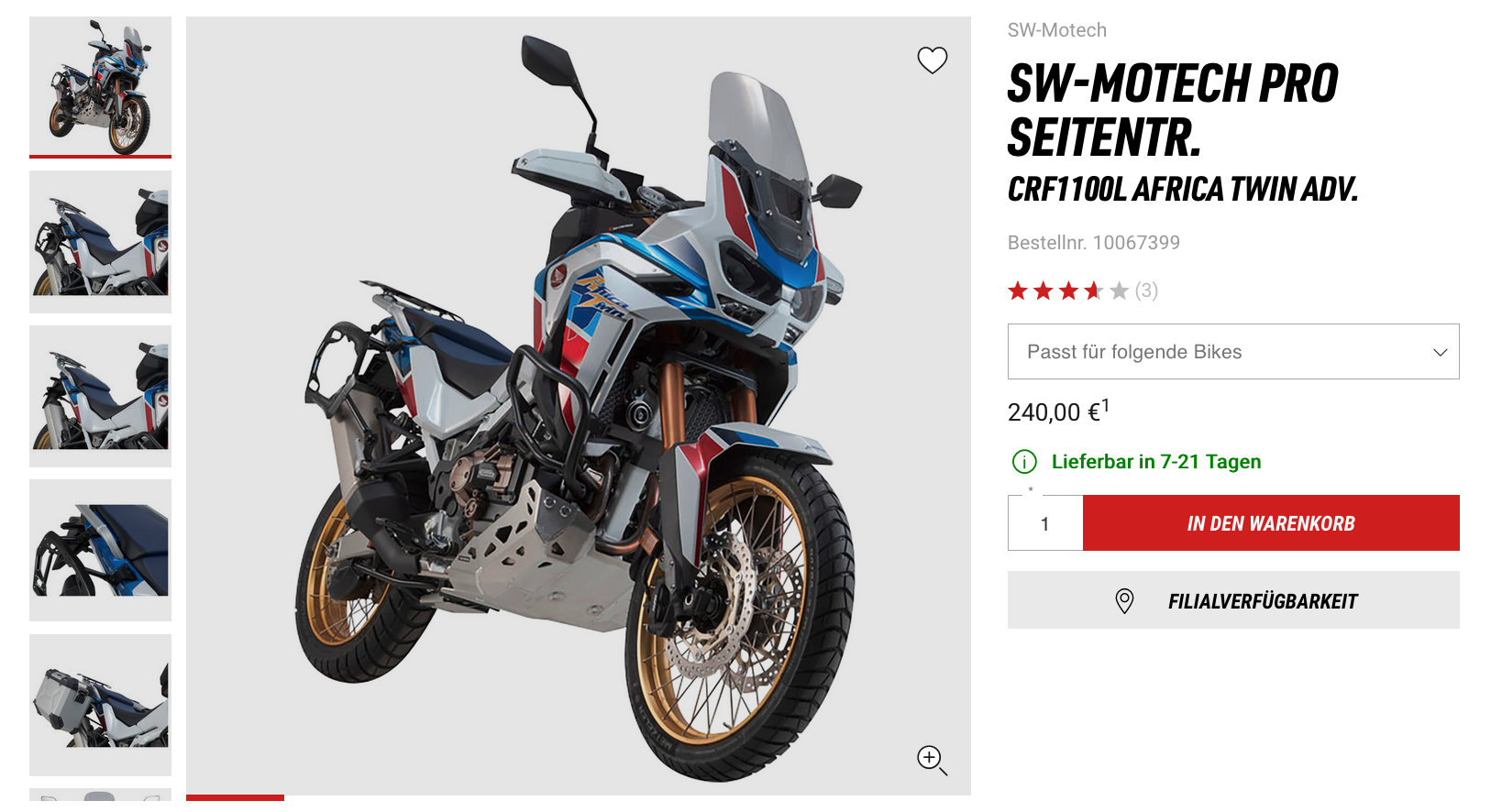The image size is (1502, 812).
Task: Click the dropdown chevron arrow for bikes
Action: (x=1441, y=353)
